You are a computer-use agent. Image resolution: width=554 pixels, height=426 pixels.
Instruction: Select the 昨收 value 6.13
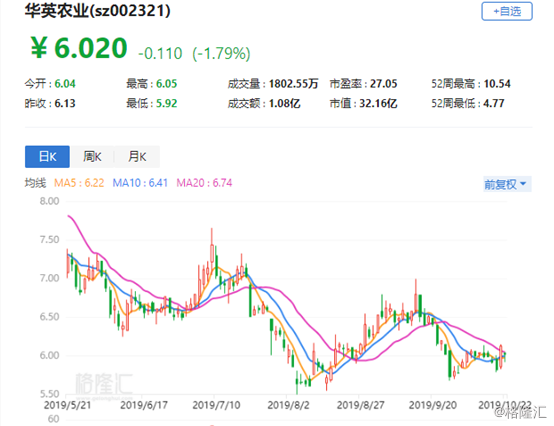click(x=65, y=103)
